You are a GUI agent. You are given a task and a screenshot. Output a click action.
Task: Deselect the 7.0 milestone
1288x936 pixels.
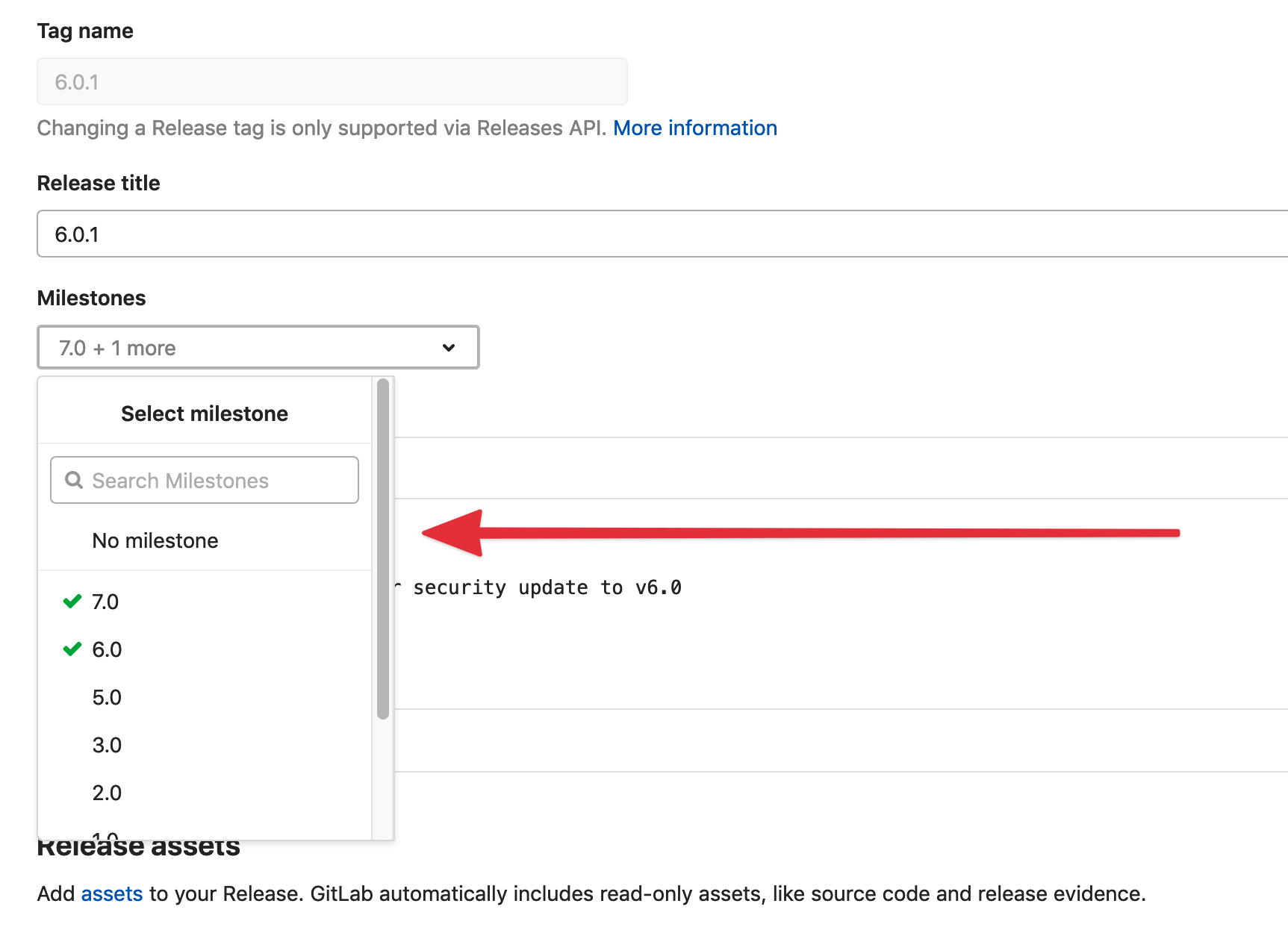pyautogui.click(x=105, y=601)
